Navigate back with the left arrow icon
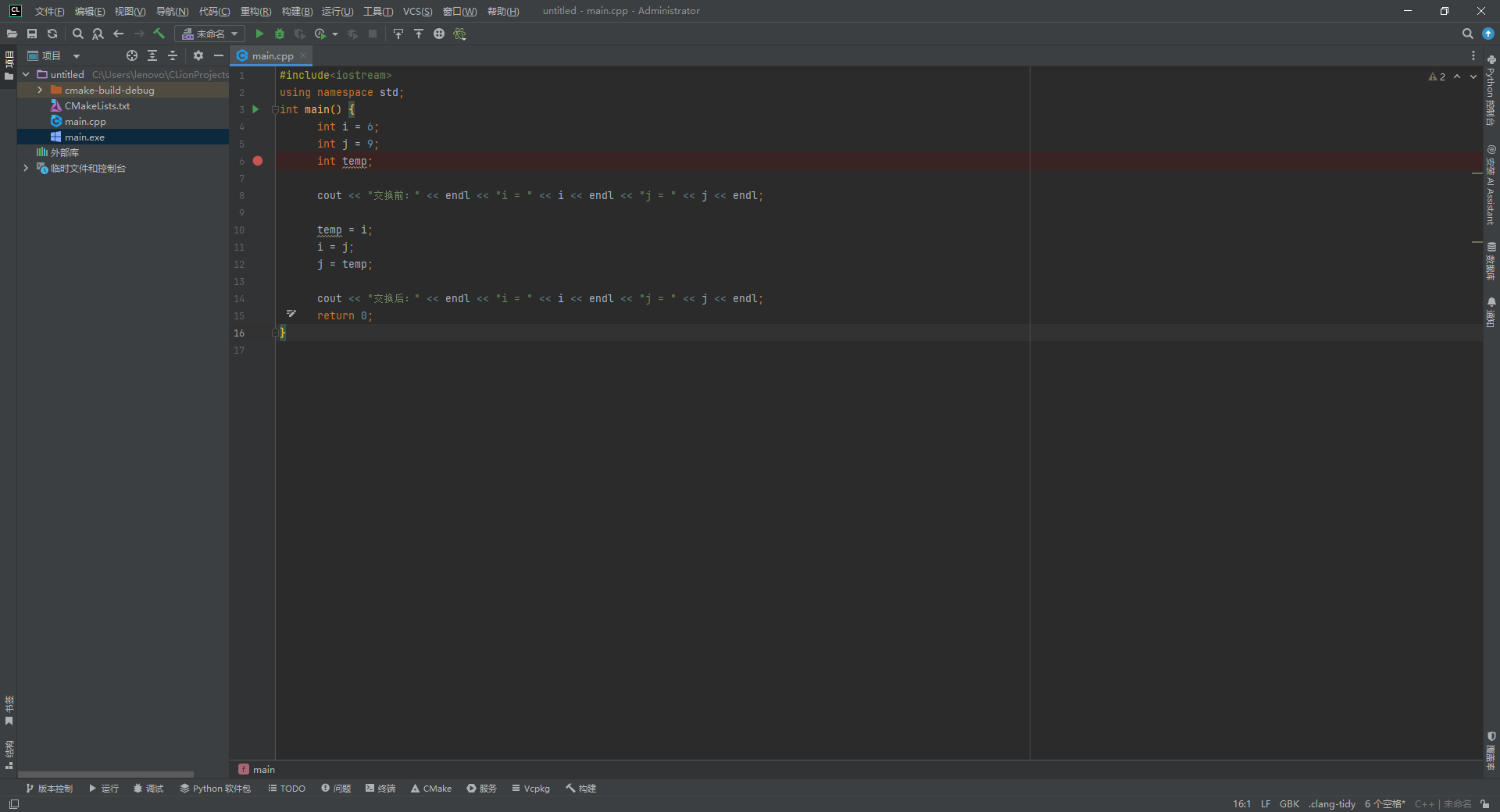1500x812 pixels. 119,34
